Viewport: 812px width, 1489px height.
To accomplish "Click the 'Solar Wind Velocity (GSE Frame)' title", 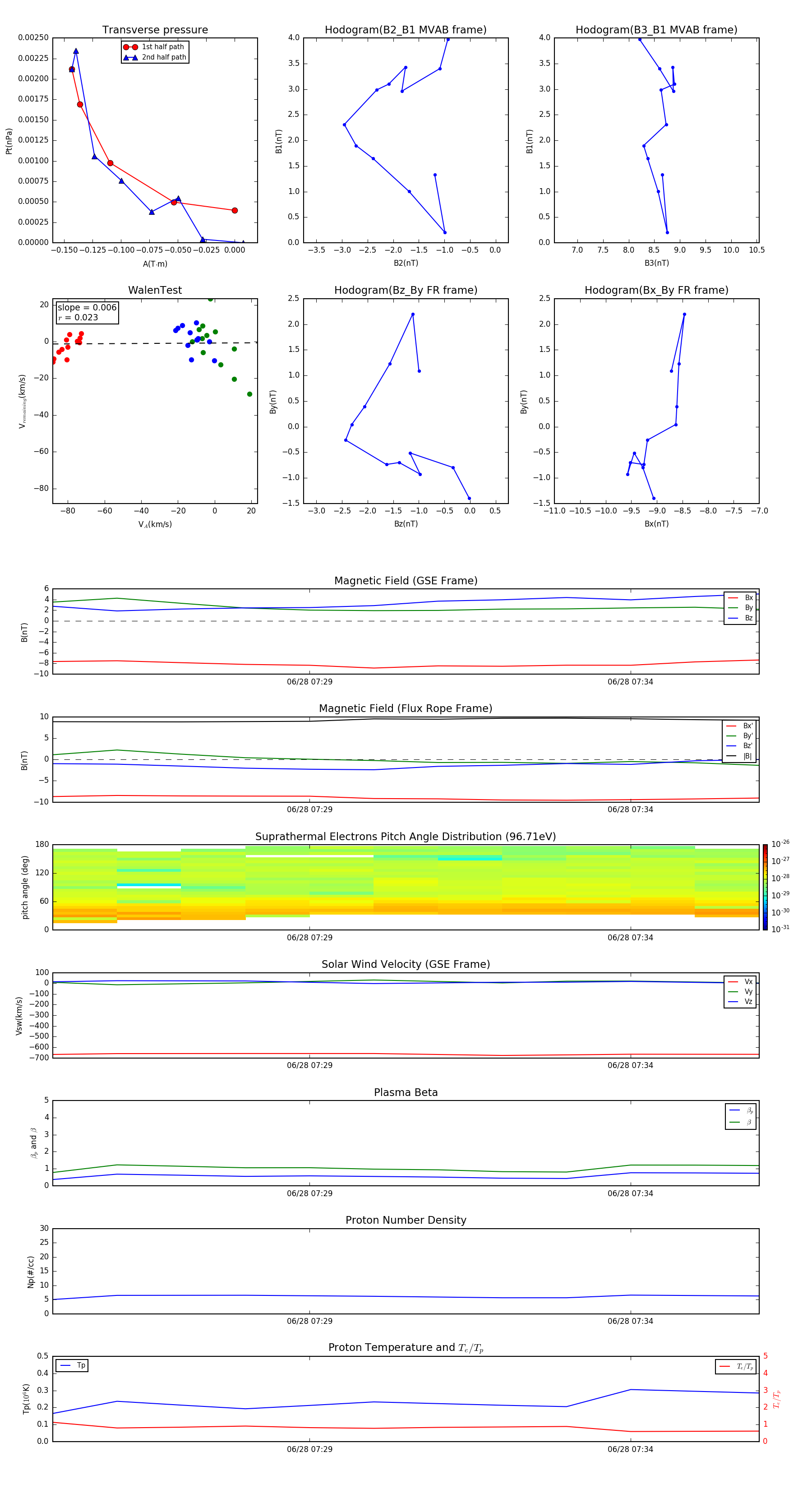I will 406,965.
